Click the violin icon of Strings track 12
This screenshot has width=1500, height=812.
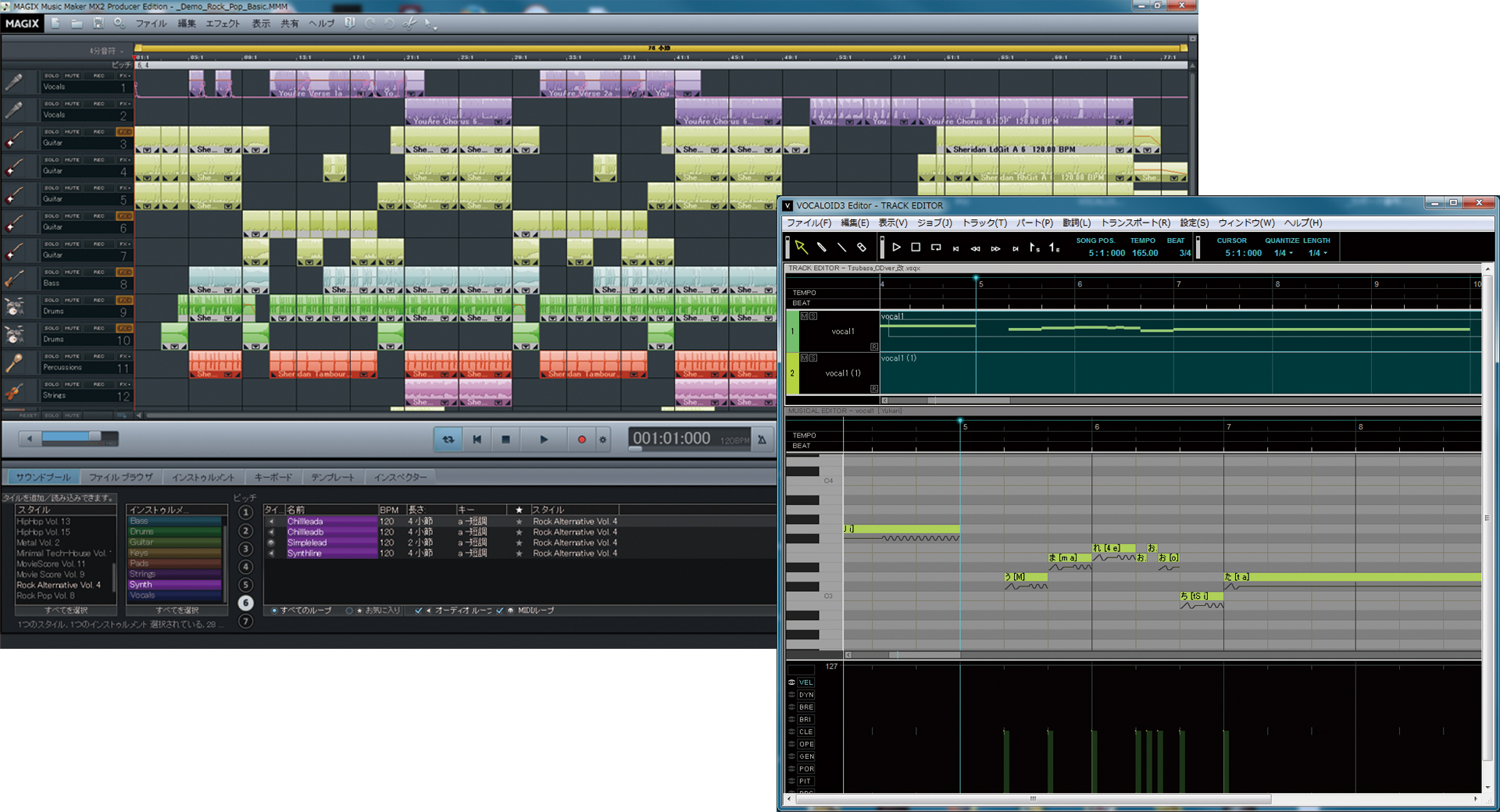(14, 391)
